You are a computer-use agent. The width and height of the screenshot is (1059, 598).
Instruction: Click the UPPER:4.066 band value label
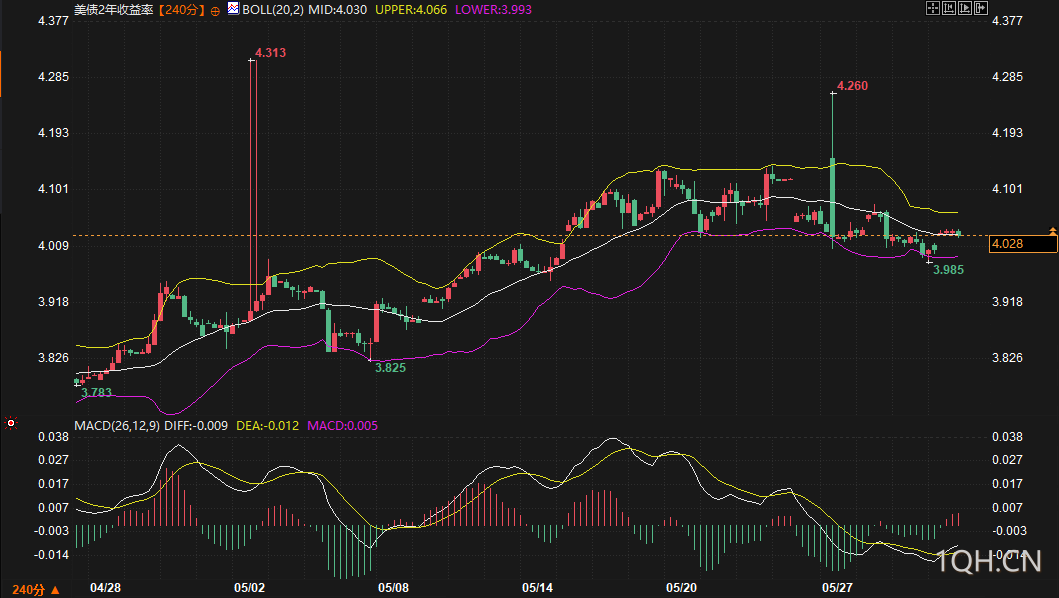411,10
